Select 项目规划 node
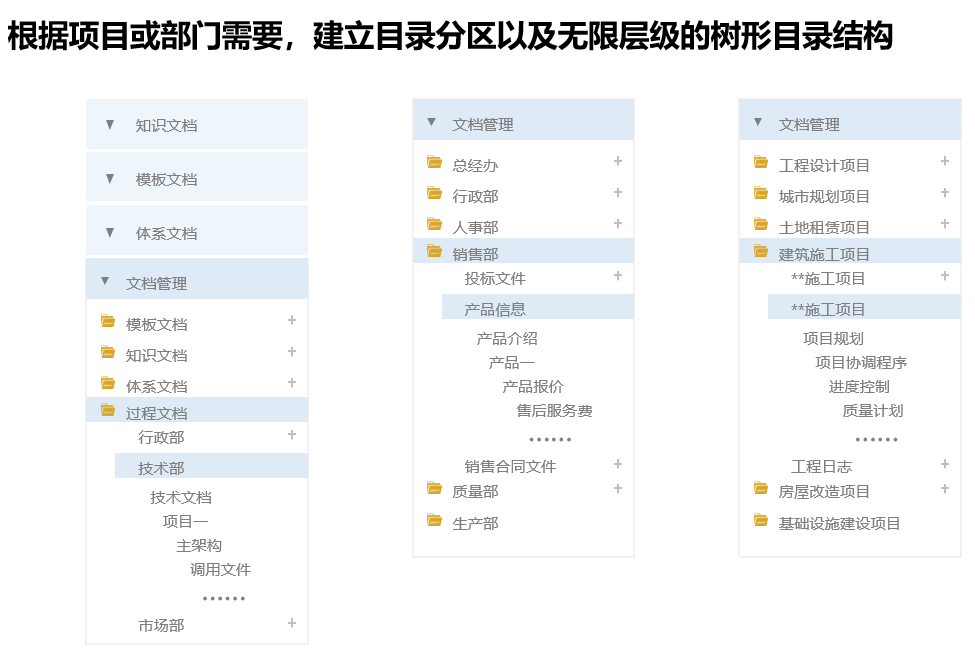 pos(833,338)
